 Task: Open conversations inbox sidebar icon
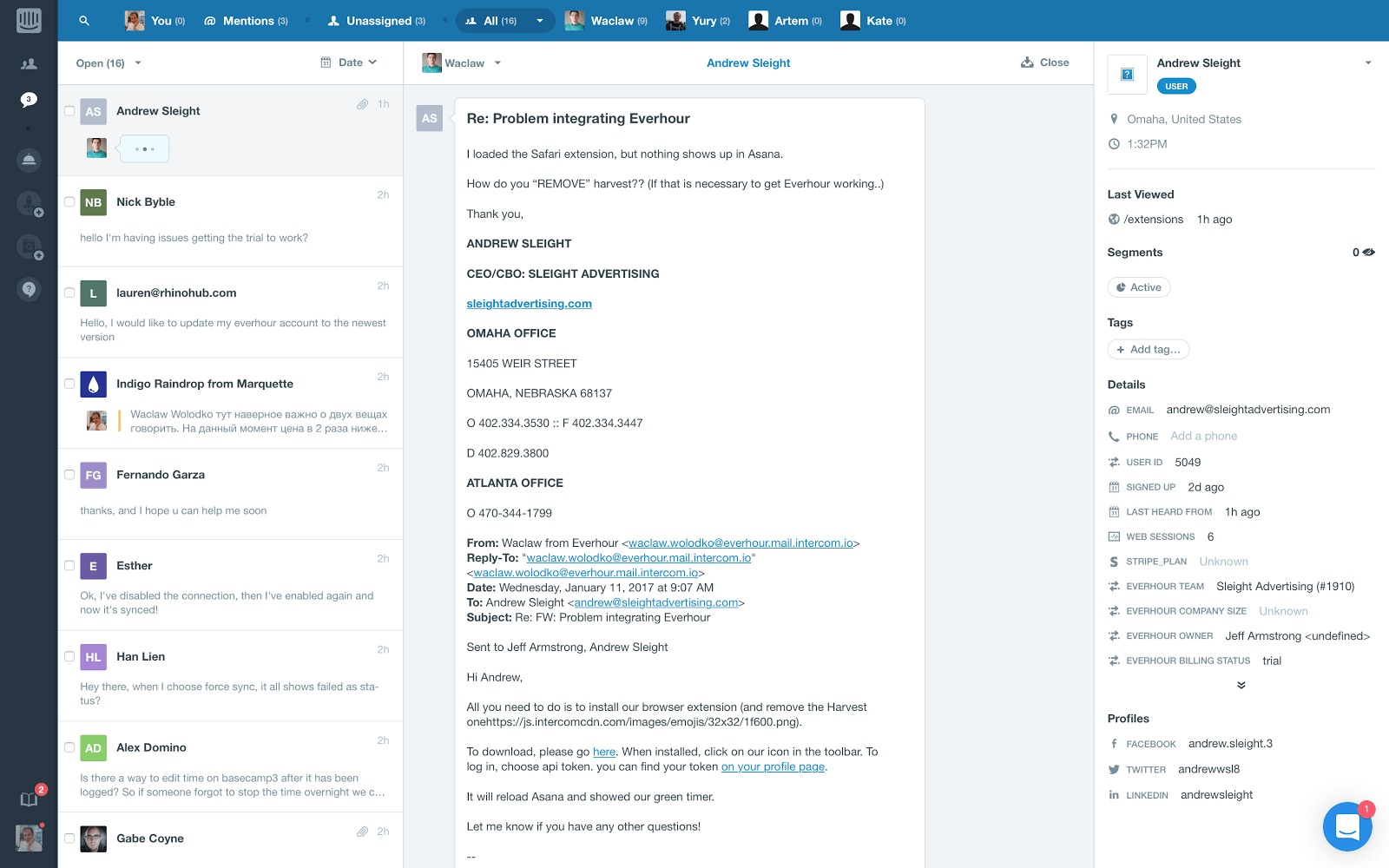pos(29,100)
